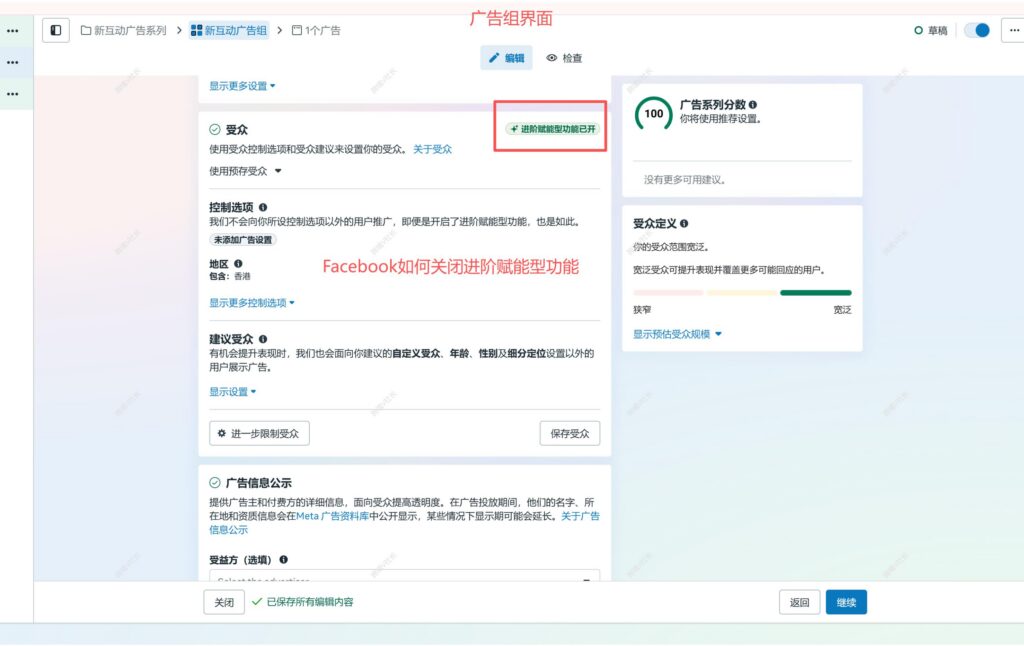Click the 关闭 button
This screenshot has height=646, width=1024.
(x=224, y=602)
